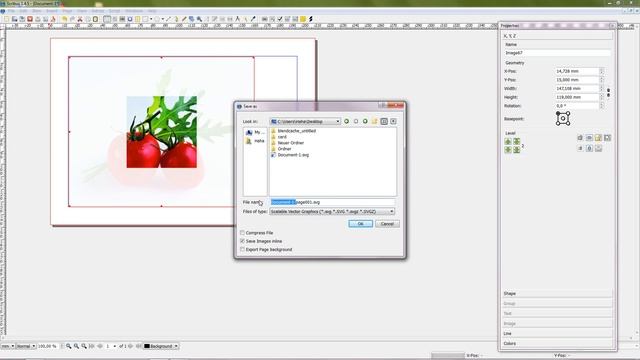Image resolution: width=640 pixels, height=360 pixels.
Task: Select the Insert Image Frame tool
Action: coord(122,19)
